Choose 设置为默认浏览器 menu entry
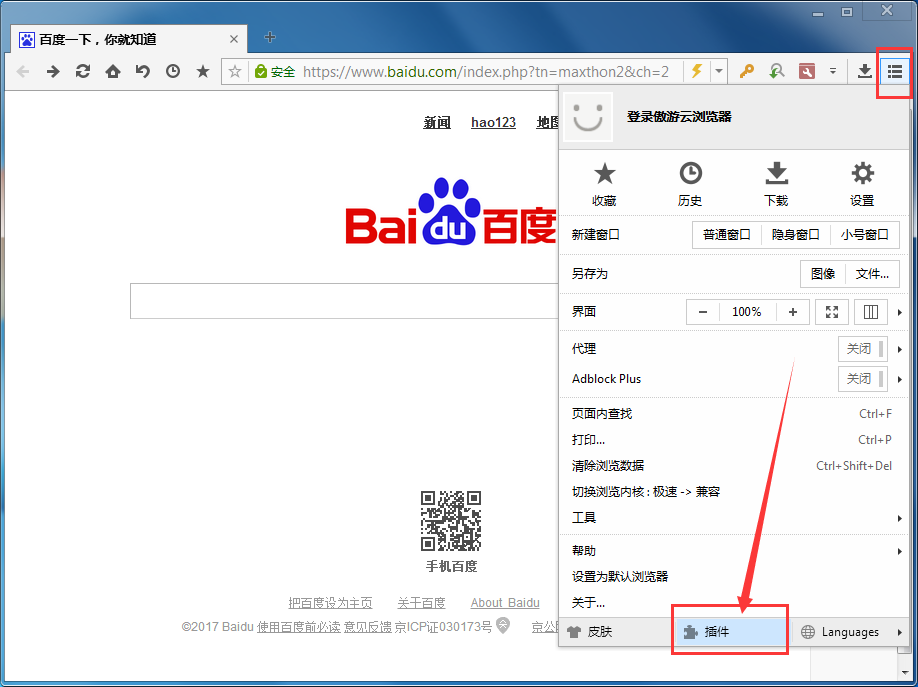 click(x=732, y=576)
